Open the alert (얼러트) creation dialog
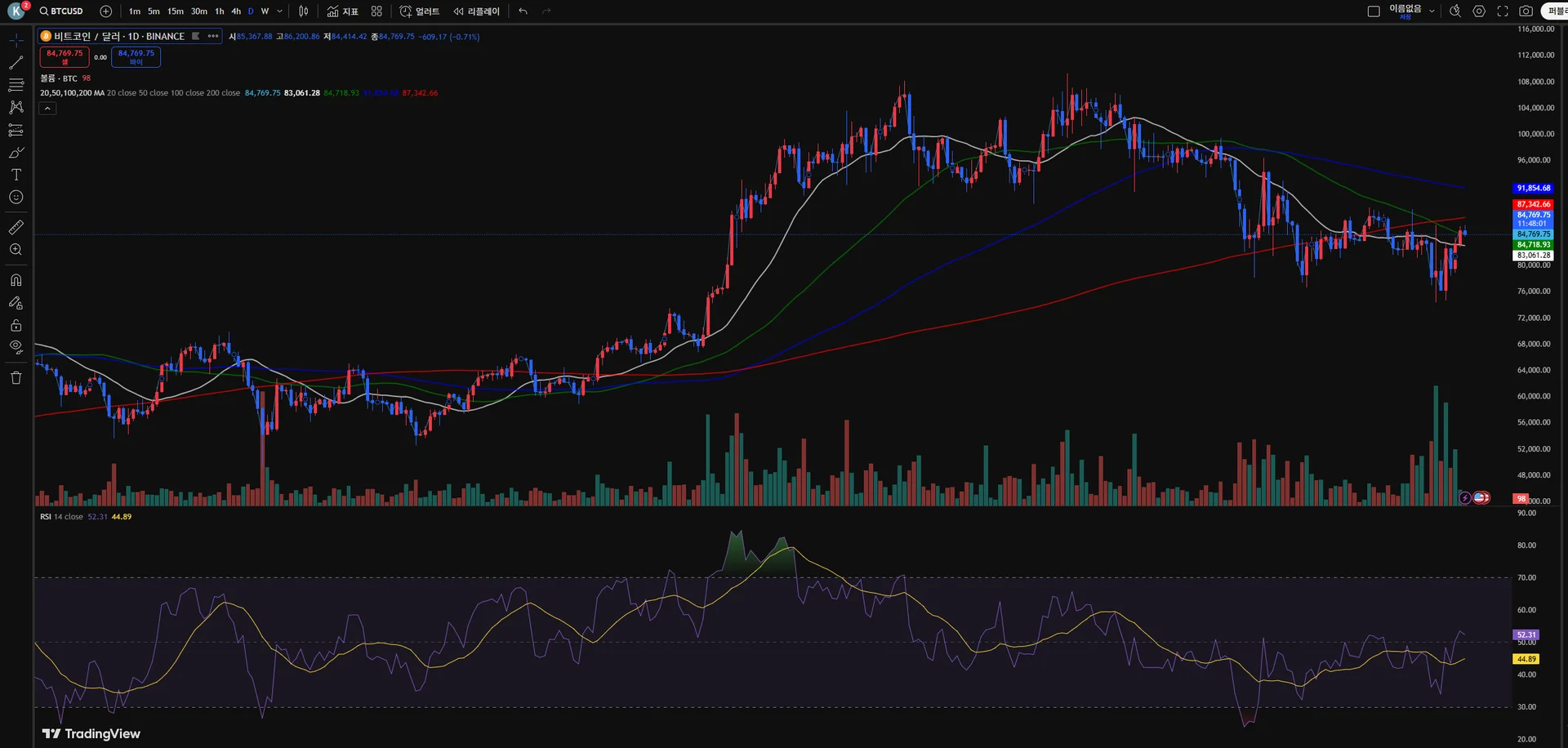 420,11
